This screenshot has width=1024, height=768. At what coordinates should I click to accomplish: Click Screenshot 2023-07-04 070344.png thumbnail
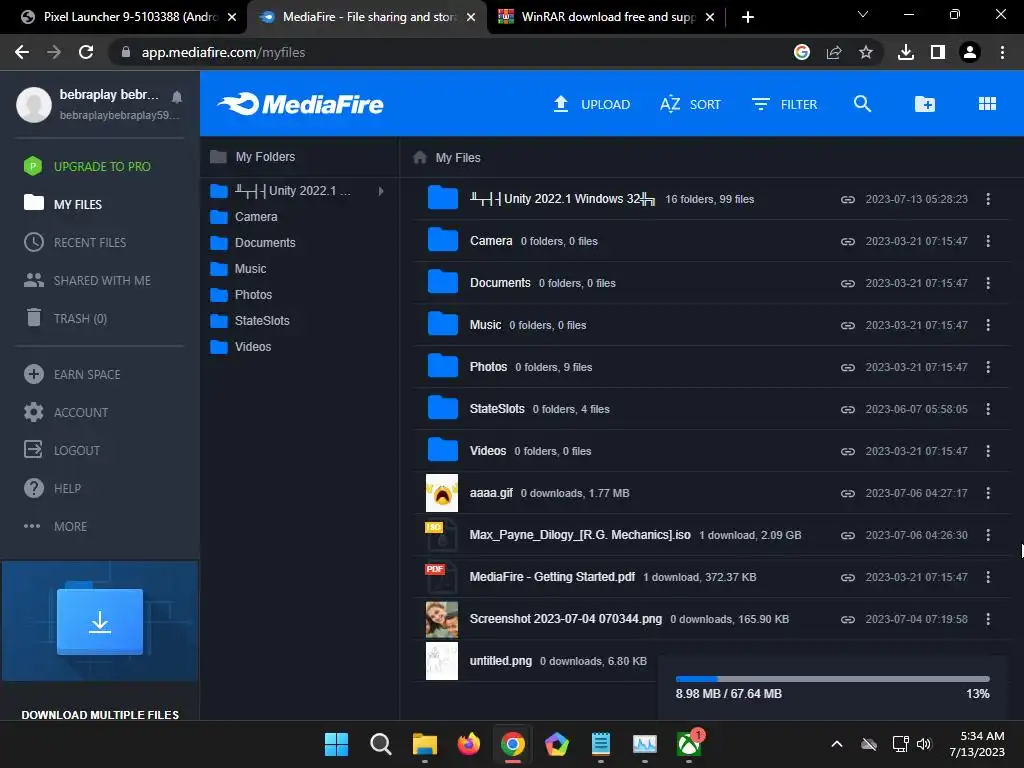442,619
